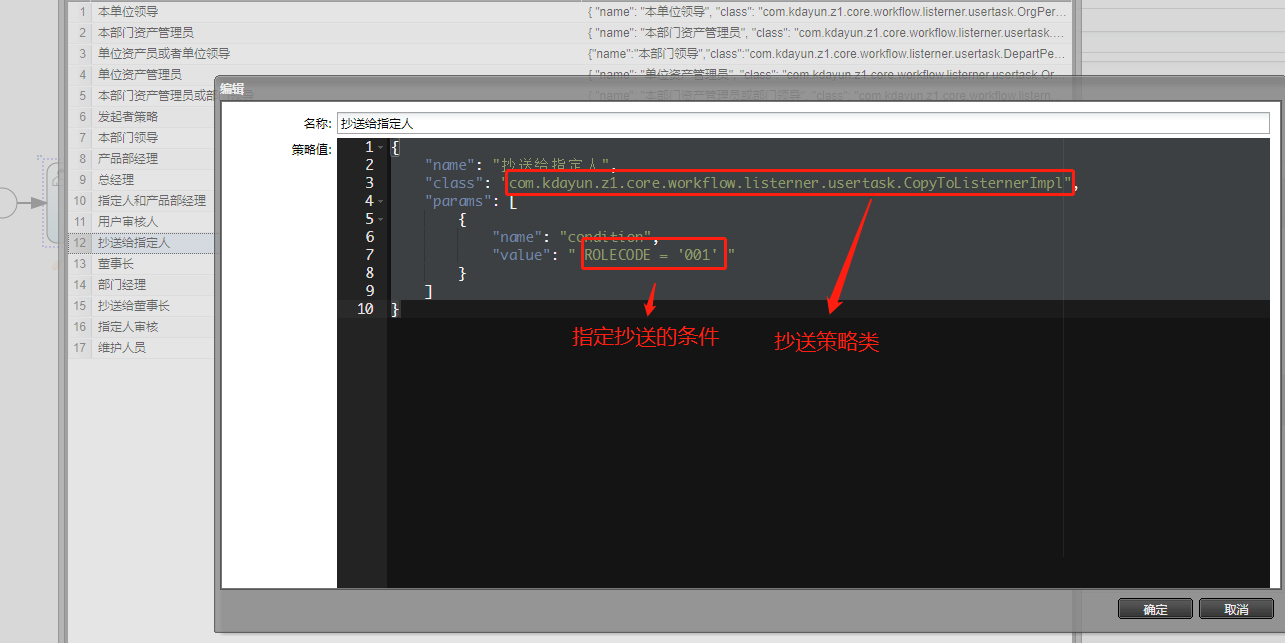Select the 用户审核人 row
The image size is (1285, 643).
[x=142, y=221]
